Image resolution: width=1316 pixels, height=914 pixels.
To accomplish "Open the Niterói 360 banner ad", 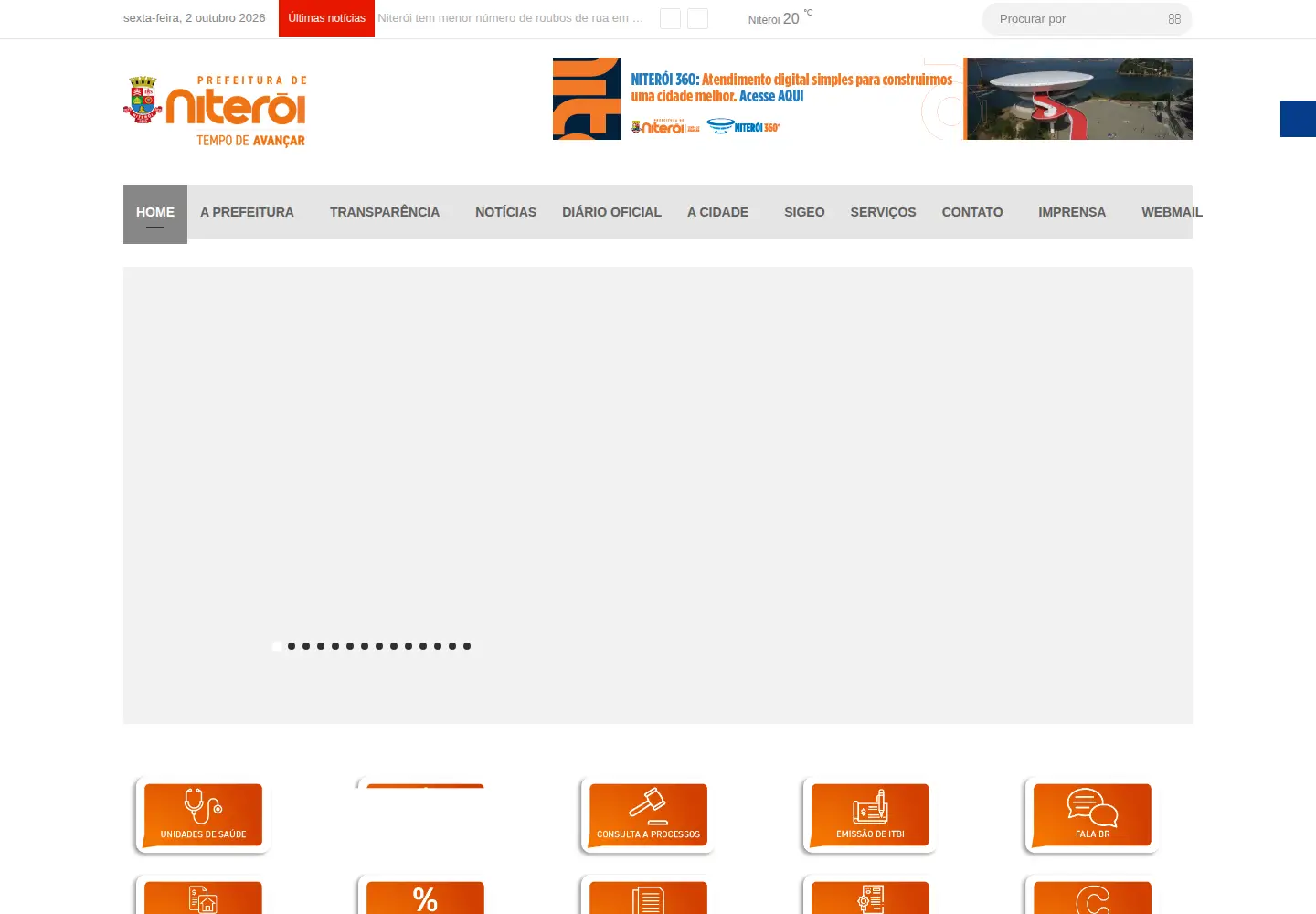I will [x=872, y=99].
